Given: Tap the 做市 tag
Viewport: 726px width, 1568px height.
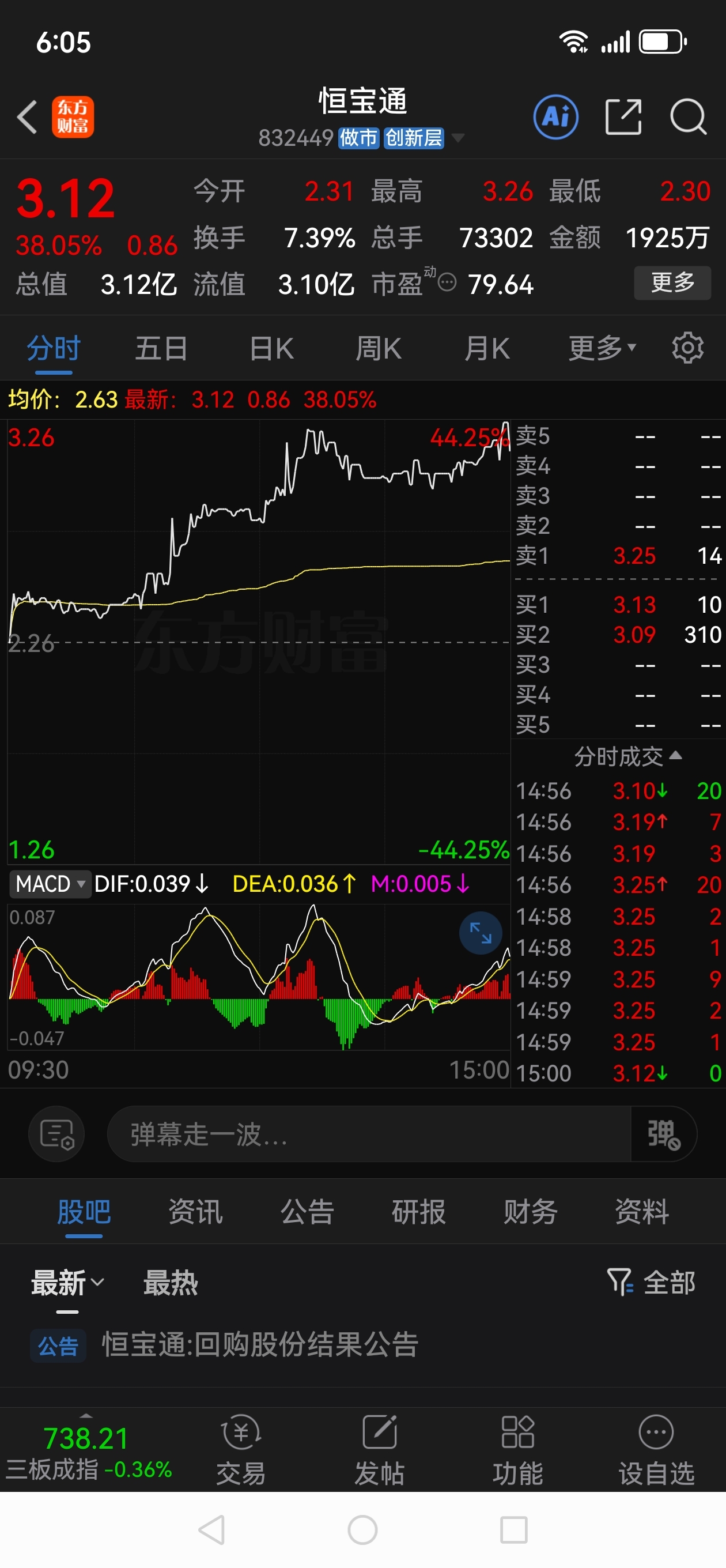Looking at the screenshot, I should 358,138.
